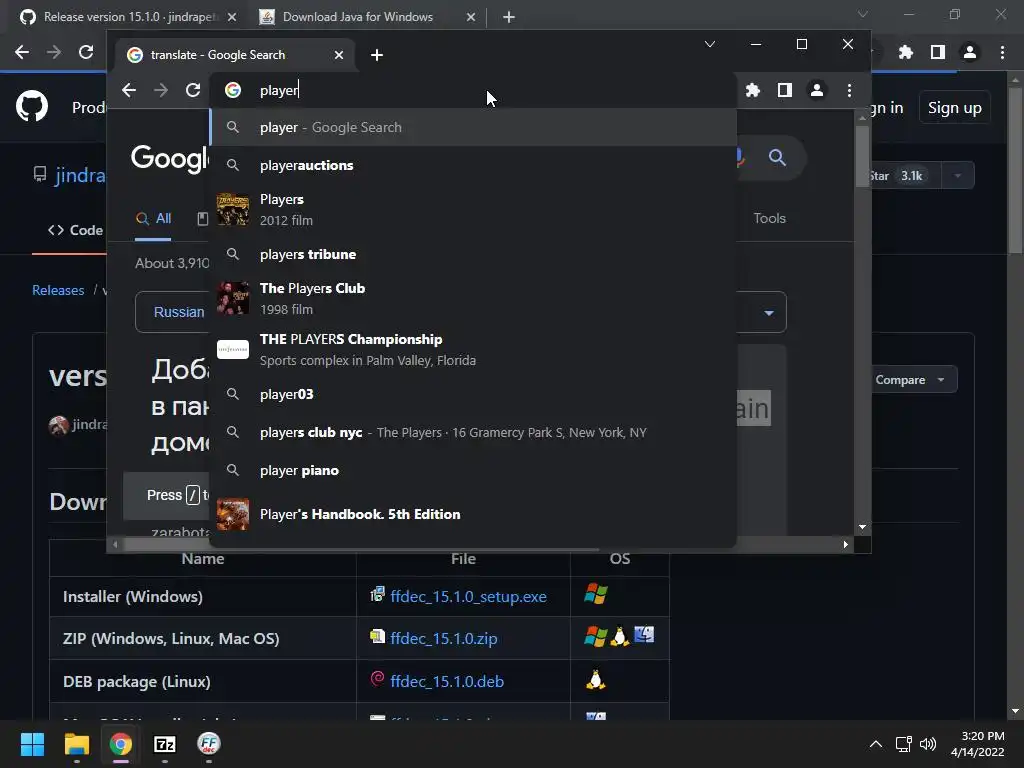Open the three-dot menu in the background window

tap(1002, 52)
